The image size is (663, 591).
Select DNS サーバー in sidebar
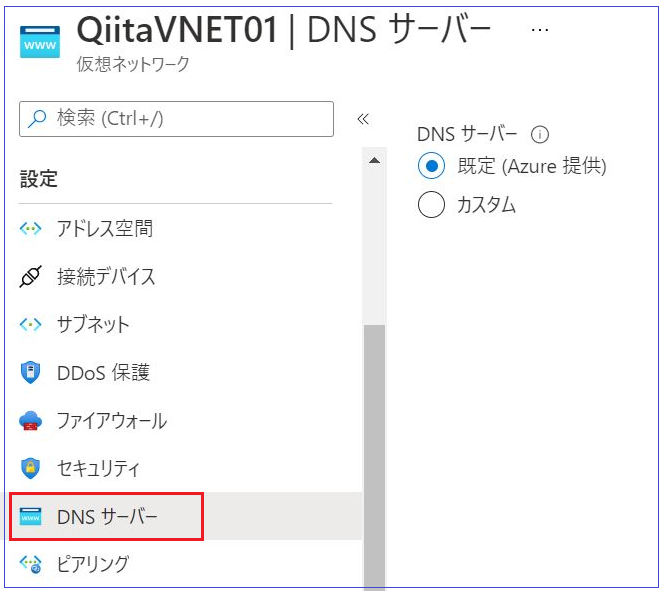[107, 516]
